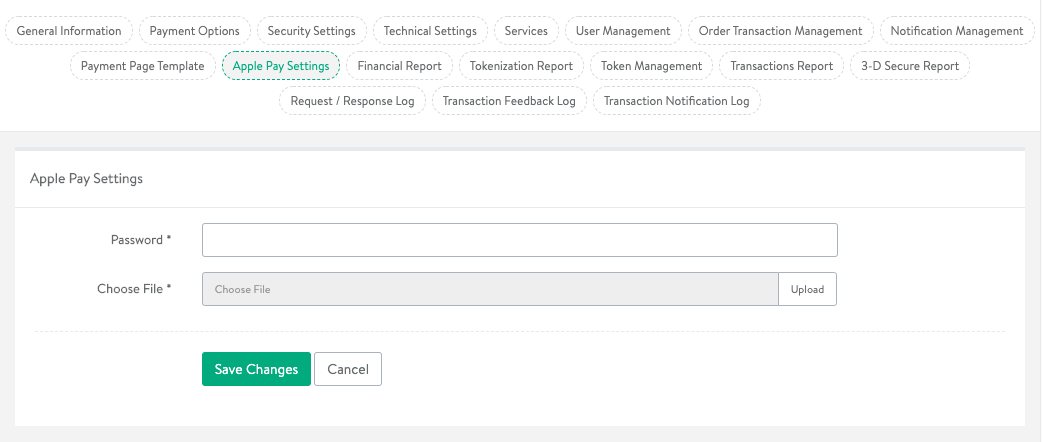This screenshot has width=1042, height=442.
Task: Cancel the Apple Pay settings form
Action: (348, 369)
